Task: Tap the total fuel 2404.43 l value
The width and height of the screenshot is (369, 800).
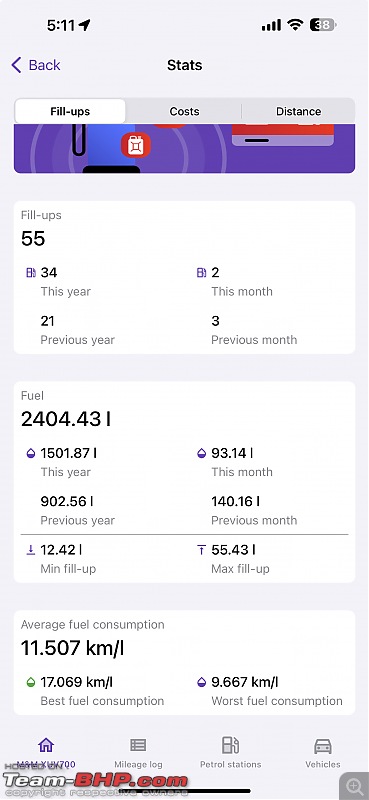Action: (66, 419)
